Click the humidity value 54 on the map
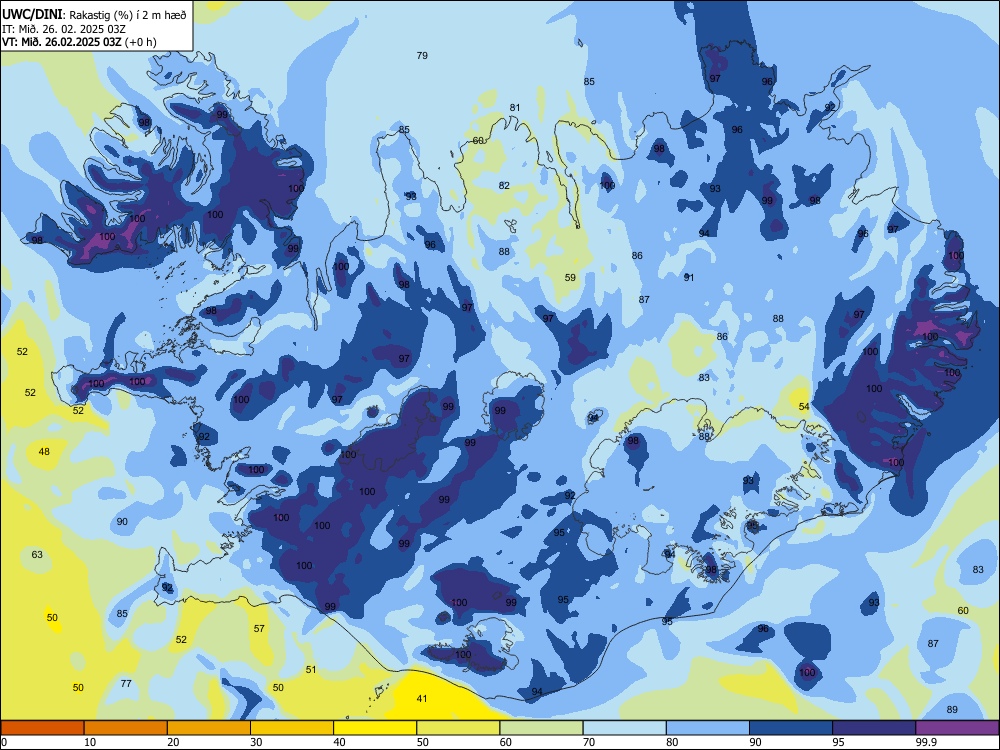Image resolution: width=1000 pixels, height=750 pixels. pos(804,406)
